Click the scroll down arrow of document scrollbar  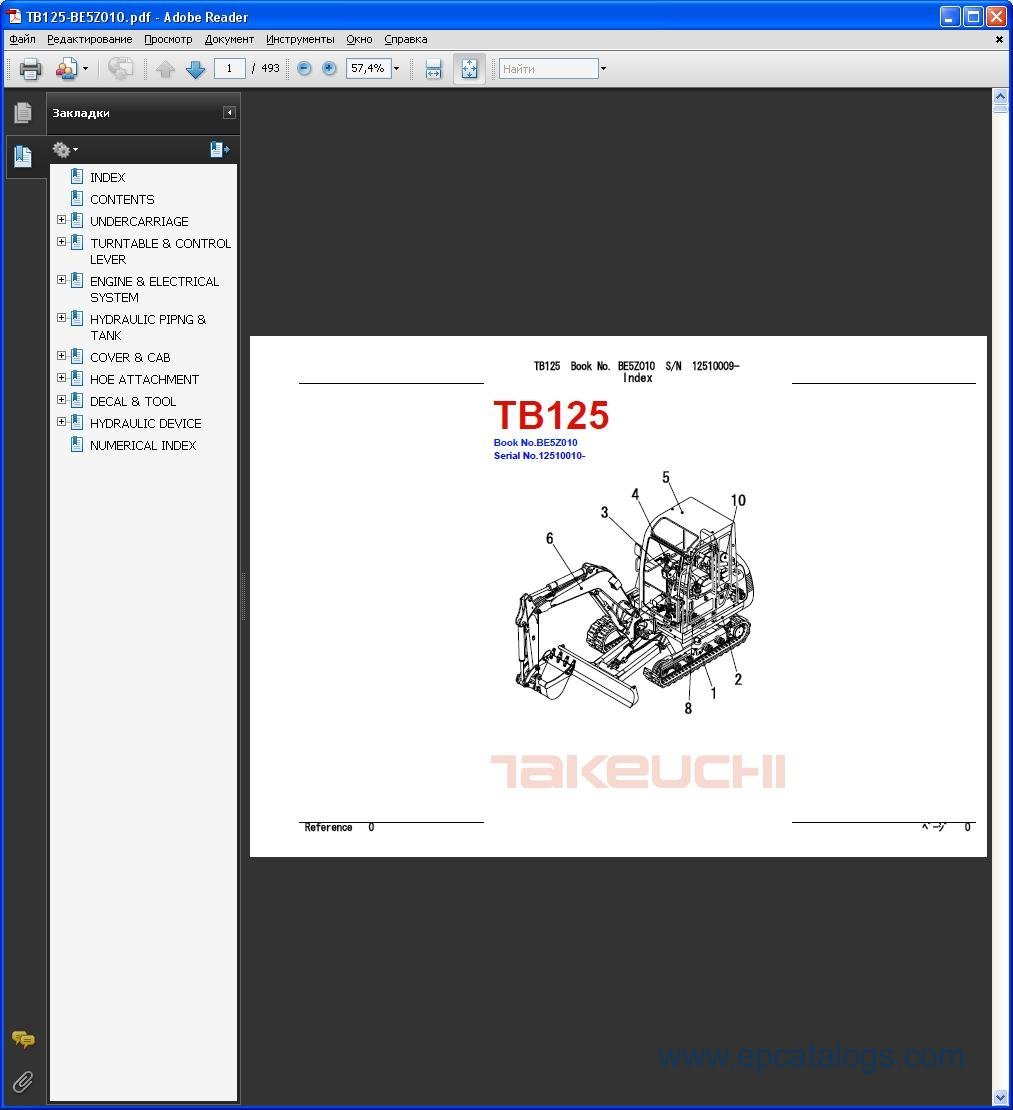click(1000, 1098)
